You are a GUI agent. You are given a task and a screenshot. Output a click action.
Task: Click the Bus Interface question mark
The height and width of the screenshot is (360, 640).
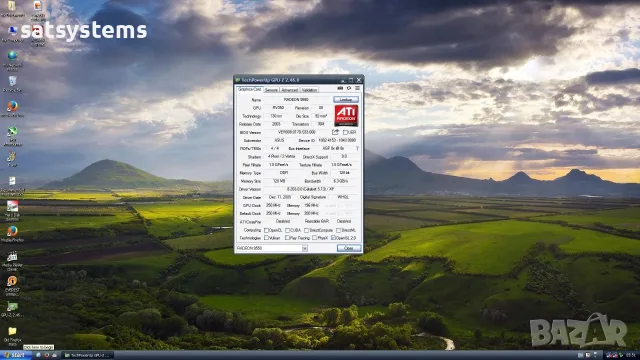point(358,149)
